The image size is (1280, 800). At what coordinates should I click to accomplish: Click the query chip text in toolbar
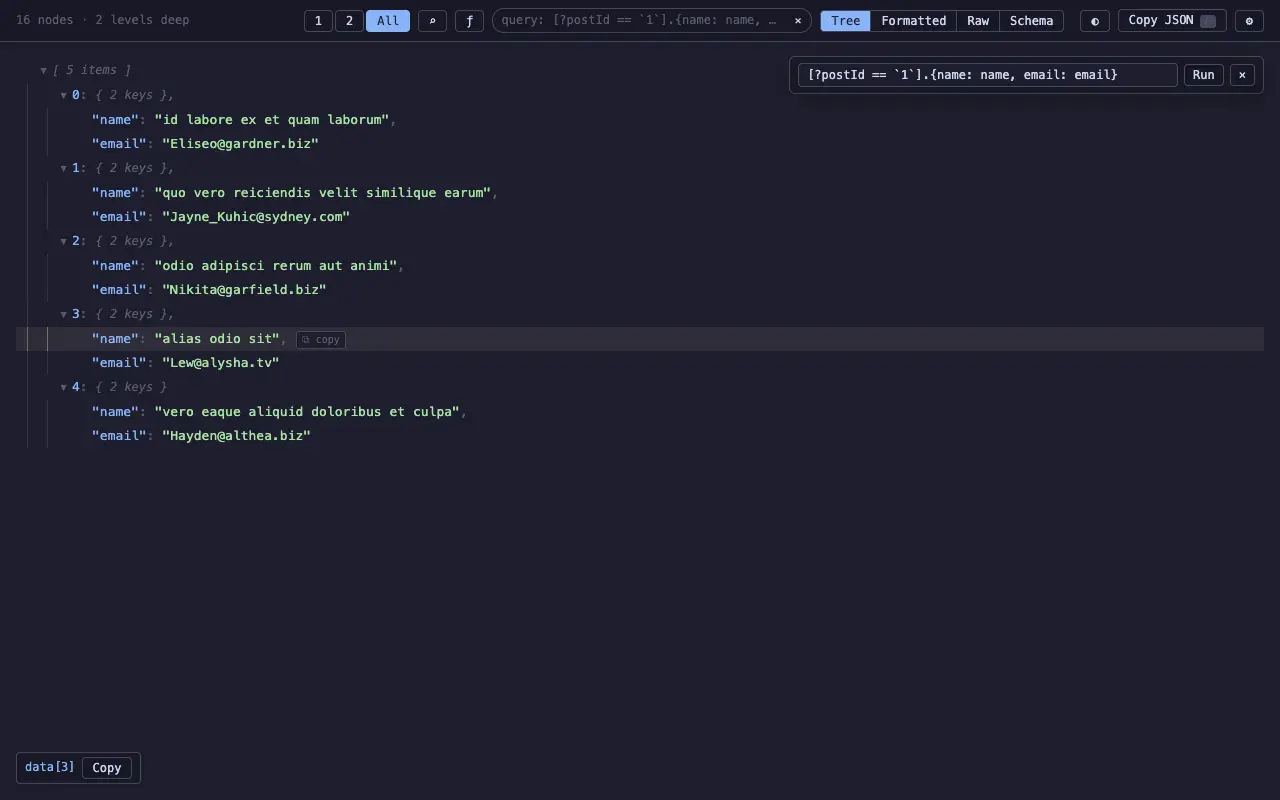coord(639,20)
